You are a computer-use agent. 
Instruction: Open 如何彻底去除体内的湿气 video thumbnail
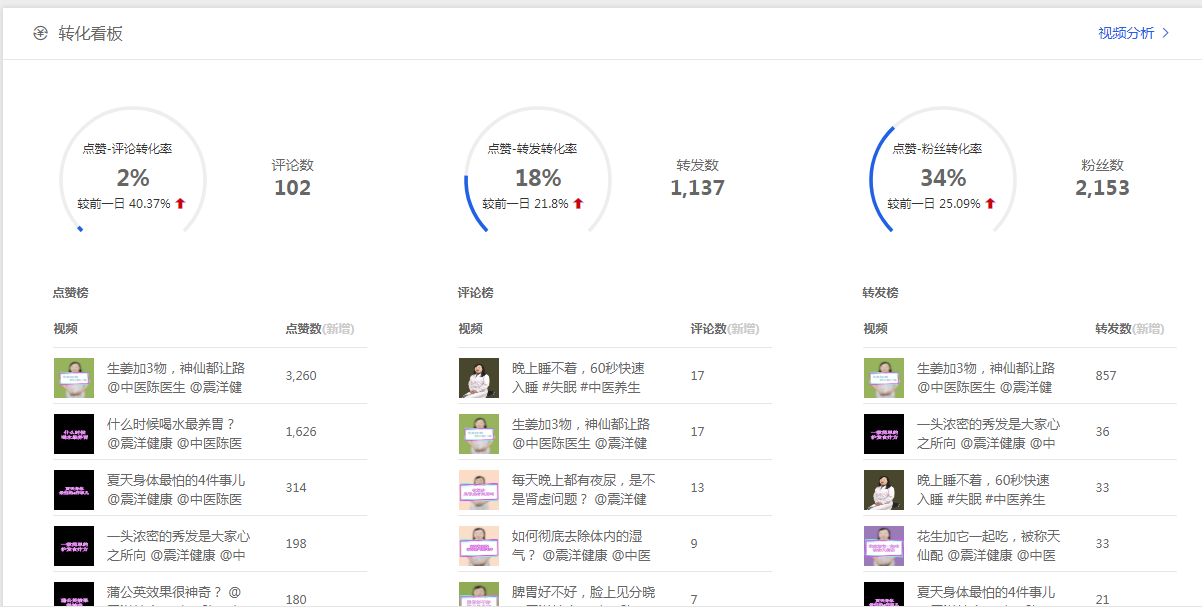[479, 546]
